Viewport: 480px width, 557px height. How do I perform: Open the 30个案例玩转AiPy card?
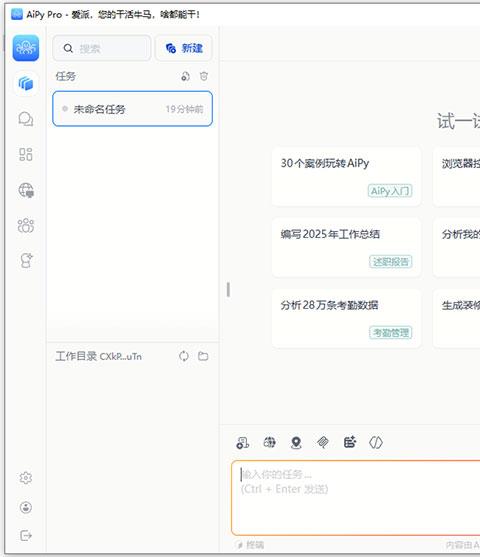click(346, 177)
